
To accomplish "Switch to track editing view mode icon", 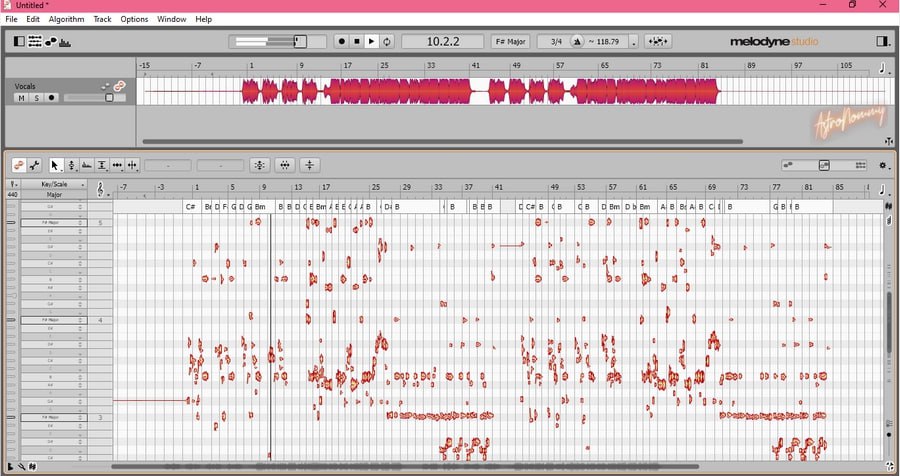I will pos(824,165).
